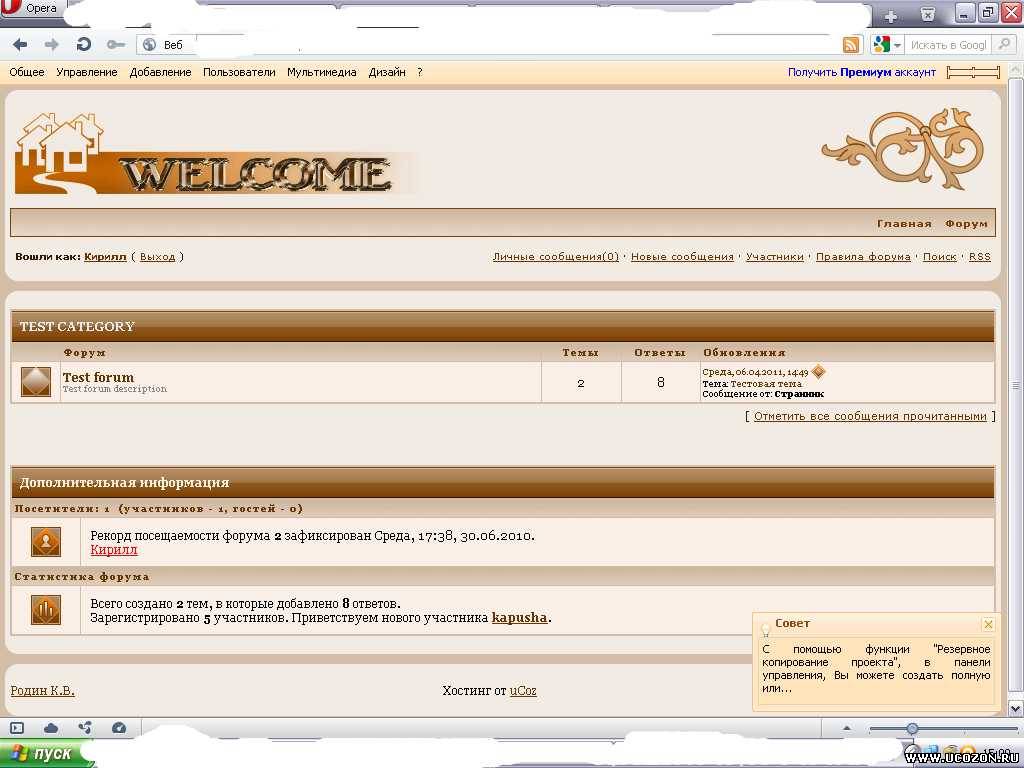1024x768 pixels.
Task: Focus the Google search input field
Action: coord(948,44)
